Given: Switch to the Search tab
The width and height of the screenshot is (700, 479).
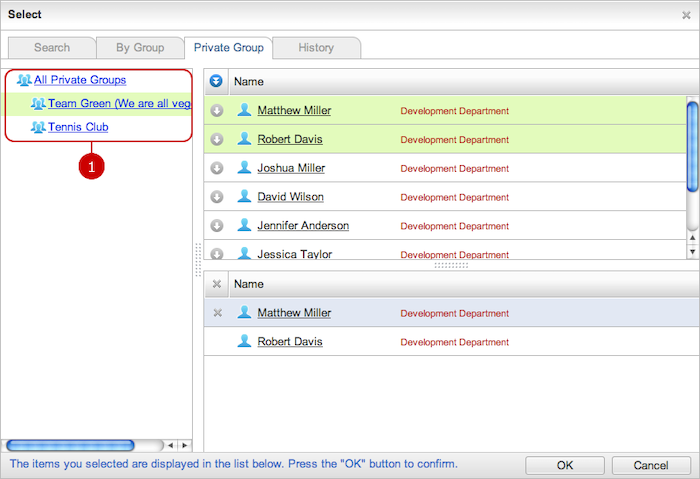Looking at the screenshot, I should tap(52, 47).
